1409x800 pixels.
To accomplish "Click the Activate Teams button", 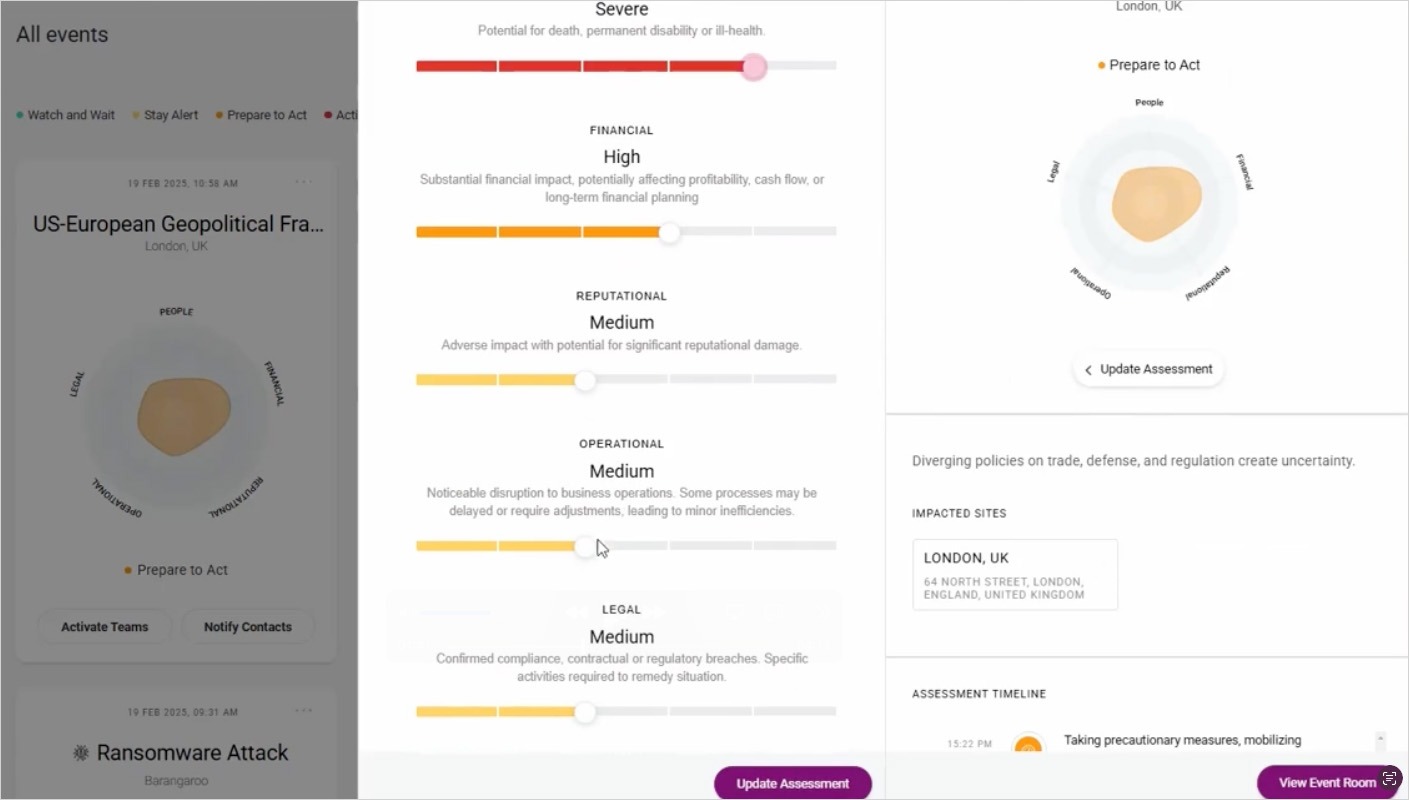I will coord(105,627).
